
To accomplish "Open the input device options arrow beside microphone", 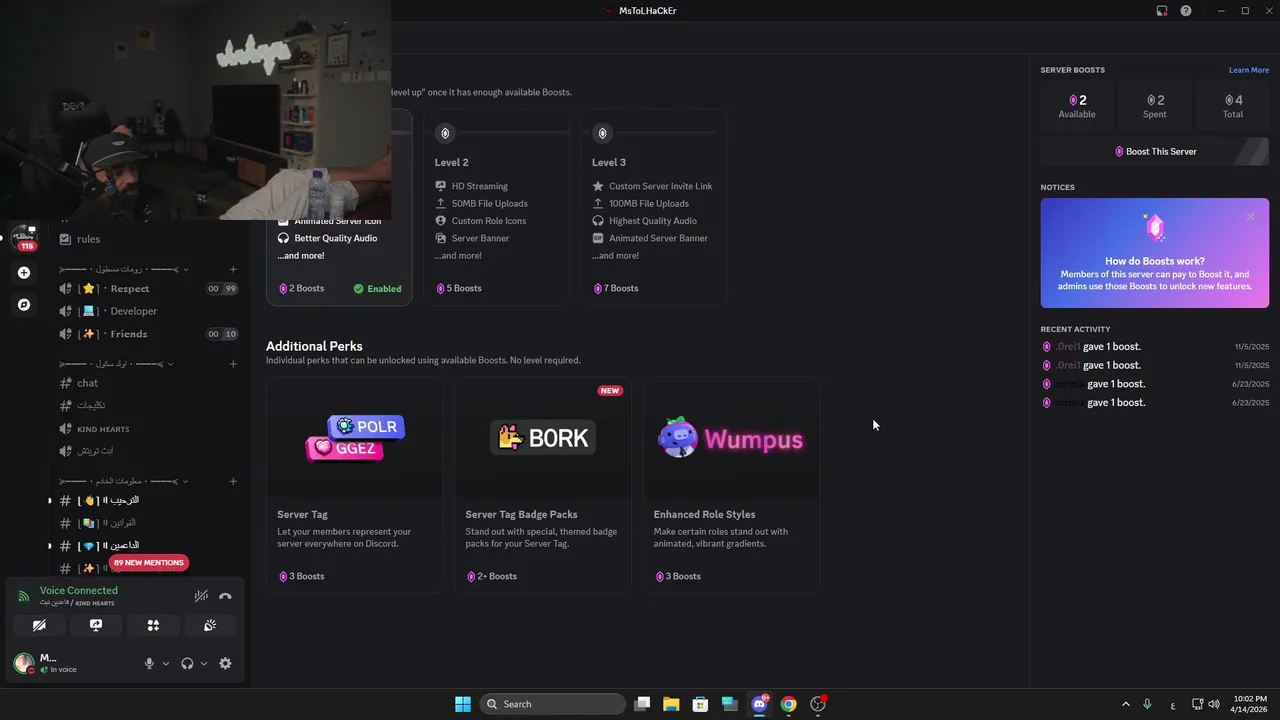I will click(166, 663).
